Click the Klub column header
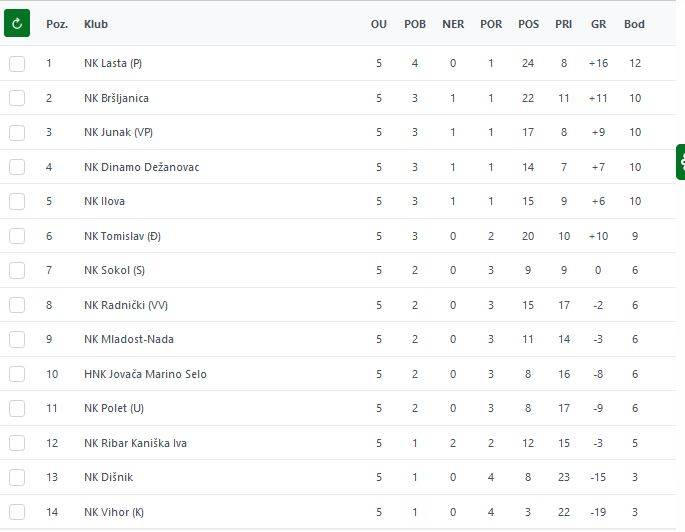This screenshot has height=532, width=685. click(x=96, y=24)
